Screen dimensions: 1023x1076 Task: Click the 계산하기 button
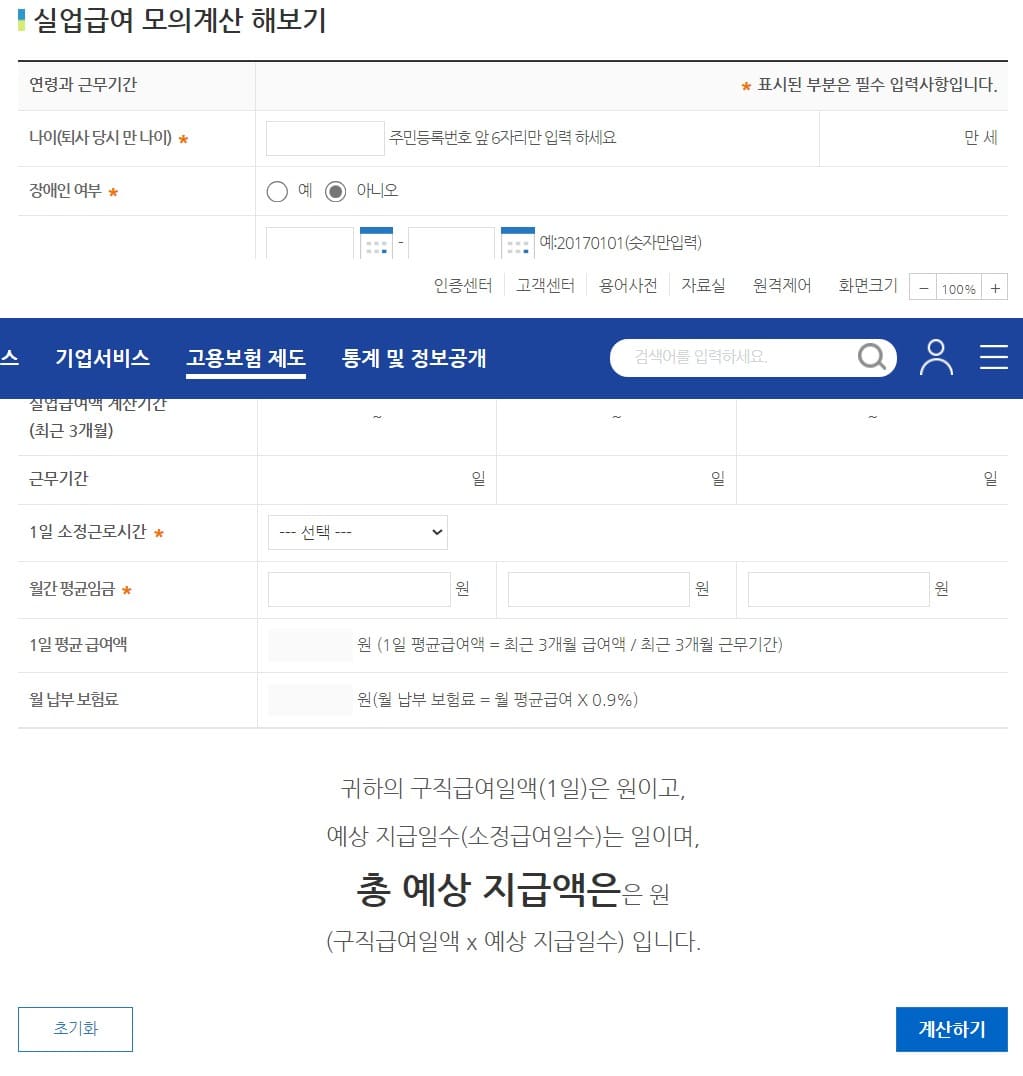[x=950, y=1029]
